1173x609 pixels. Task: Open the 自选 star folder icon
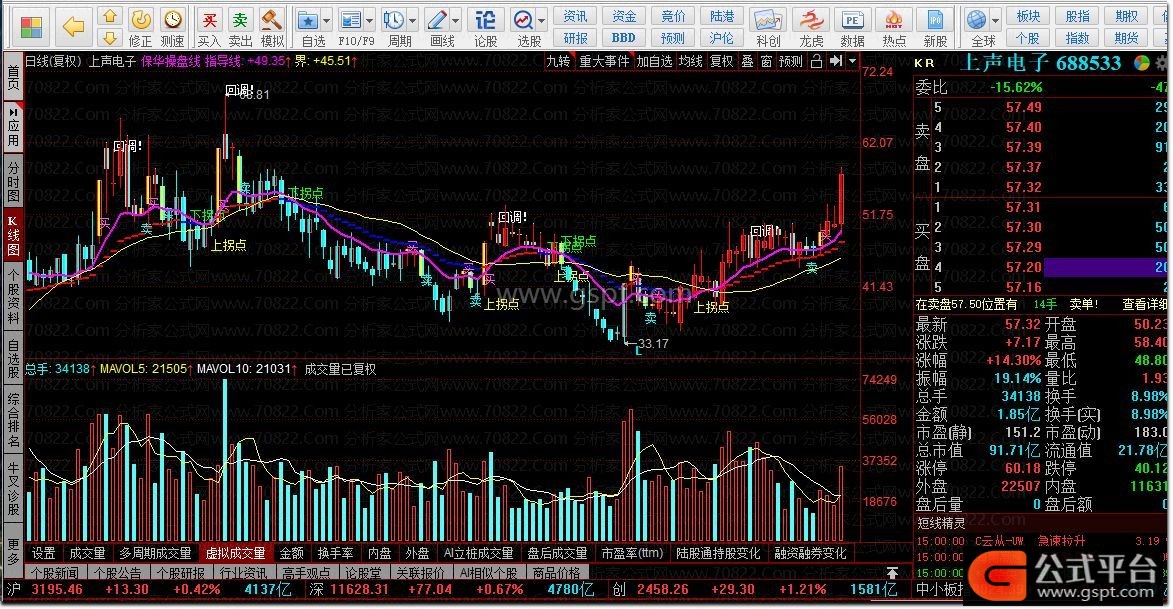[307, 19]
